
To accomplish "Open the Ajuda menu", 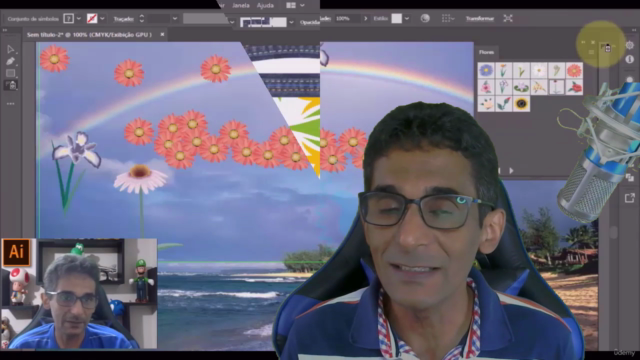I will pos(265,6).
